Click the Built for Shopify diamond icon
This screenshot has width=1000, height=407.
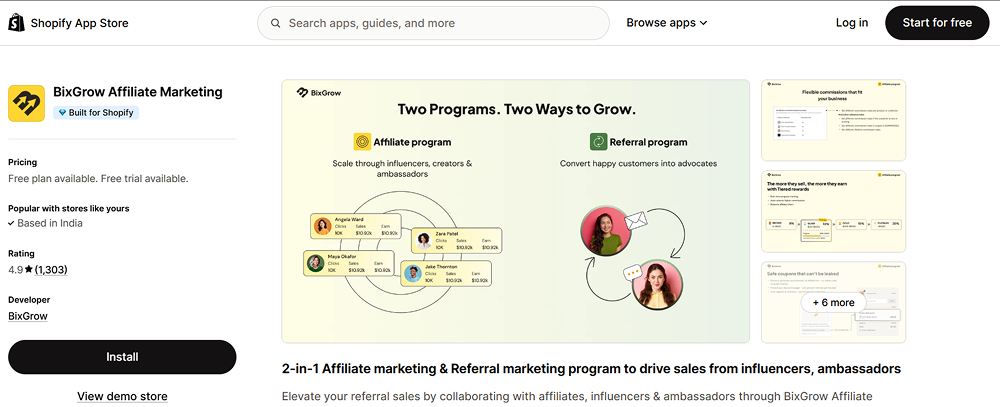(62, 112)
